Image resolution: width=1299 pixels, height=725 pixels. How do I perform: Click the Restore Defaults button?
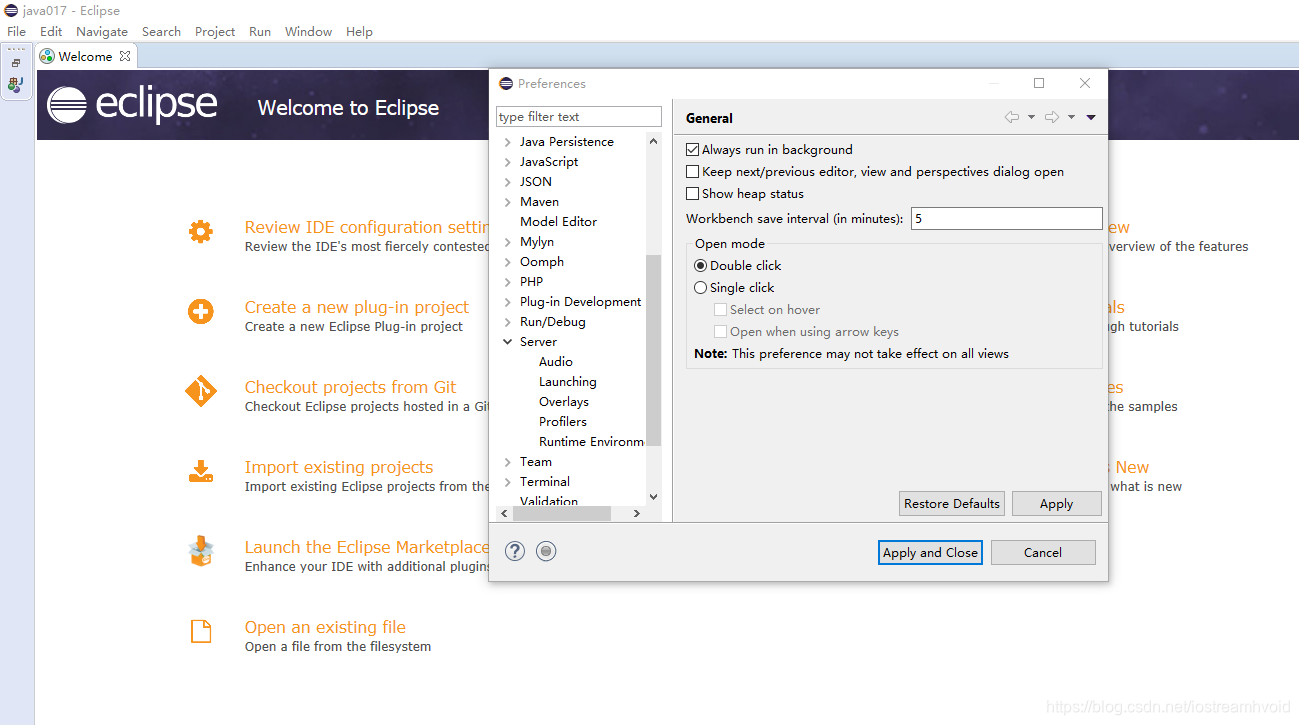coord(952,503)
